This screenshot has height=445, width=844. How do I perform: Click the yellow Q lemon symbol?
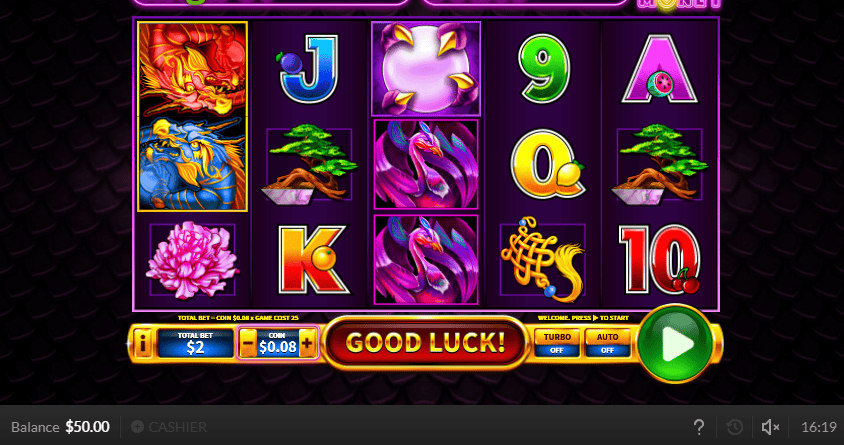(x=547, y=164)
